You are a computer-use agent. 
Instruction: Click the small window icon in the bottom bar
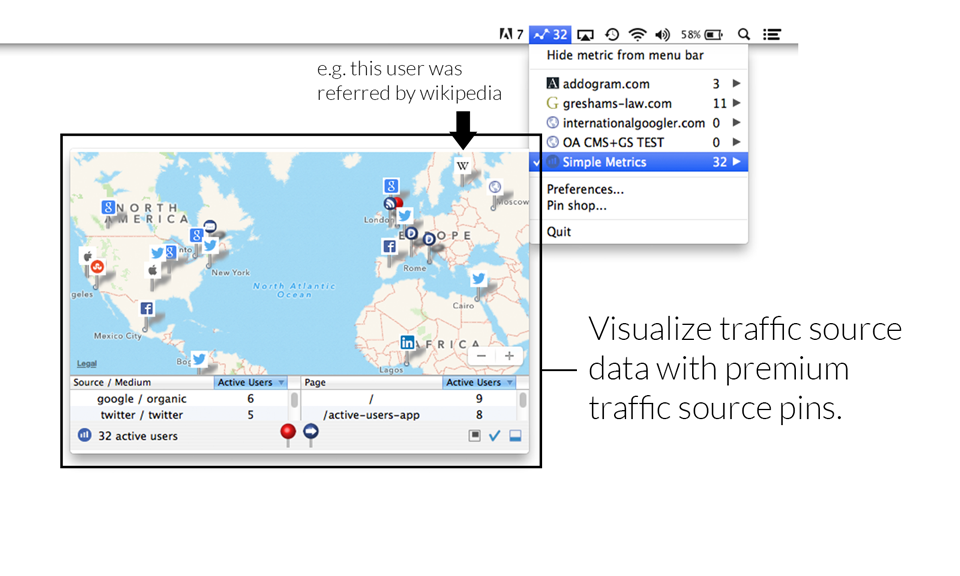[x=474, y=435]
